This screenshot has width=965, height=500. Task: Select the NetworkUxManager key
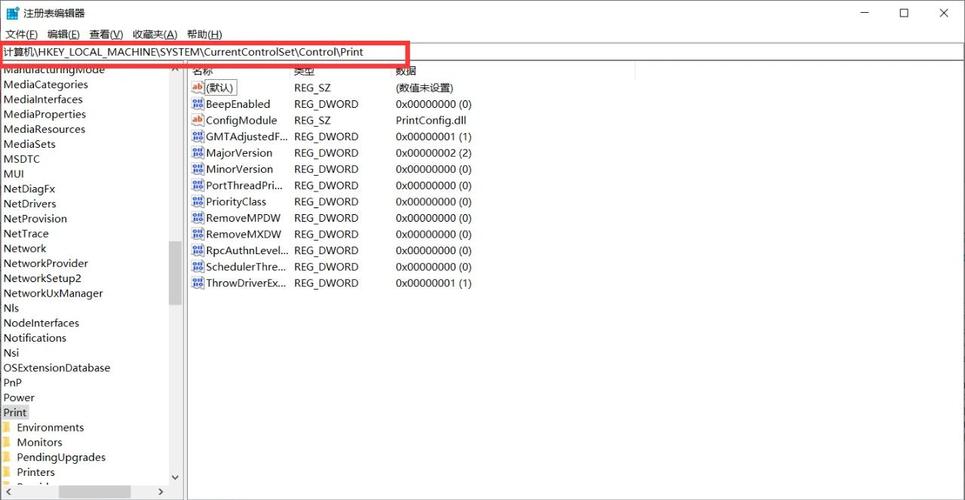pos(53,293)
